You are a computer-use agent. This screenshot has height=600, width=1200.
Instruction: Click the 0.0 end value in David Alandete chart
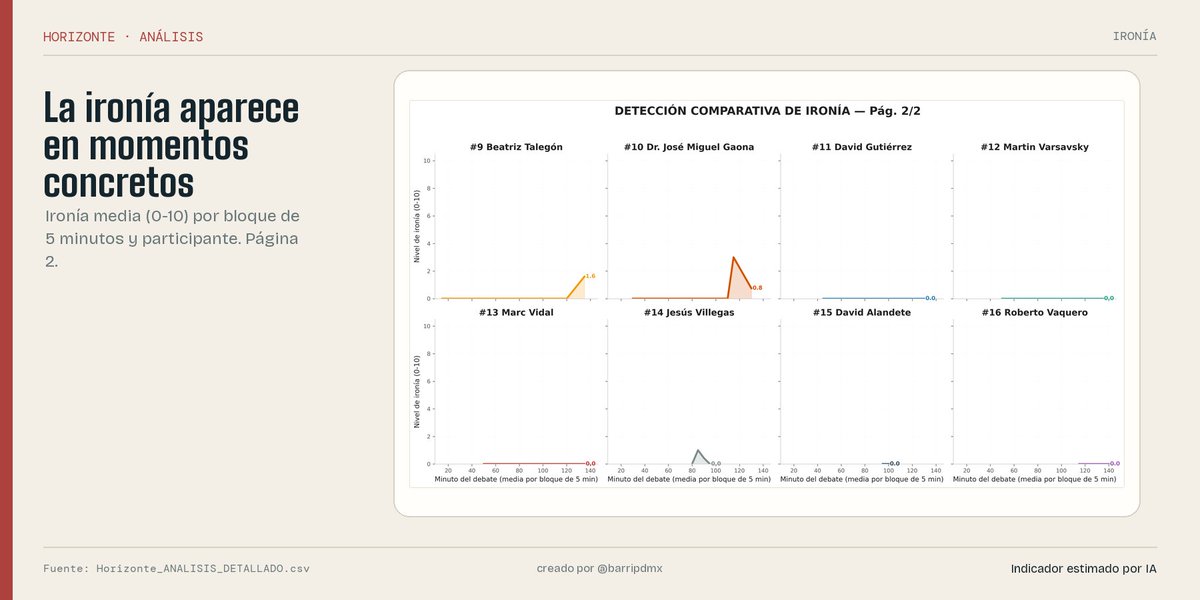895,464
